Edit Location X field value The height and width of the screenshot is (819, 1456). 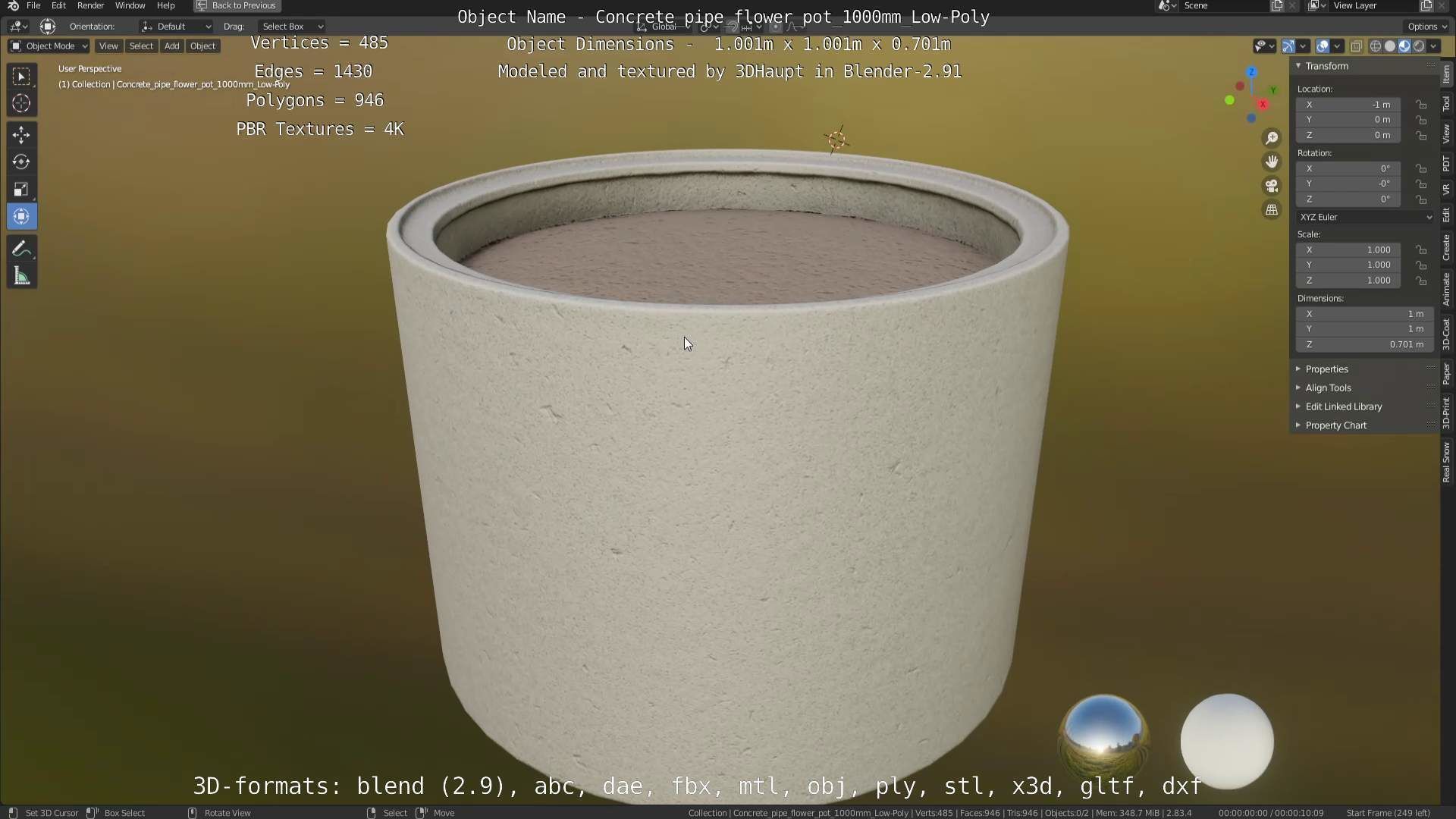pyautogui.click(x=1348, y=105)
